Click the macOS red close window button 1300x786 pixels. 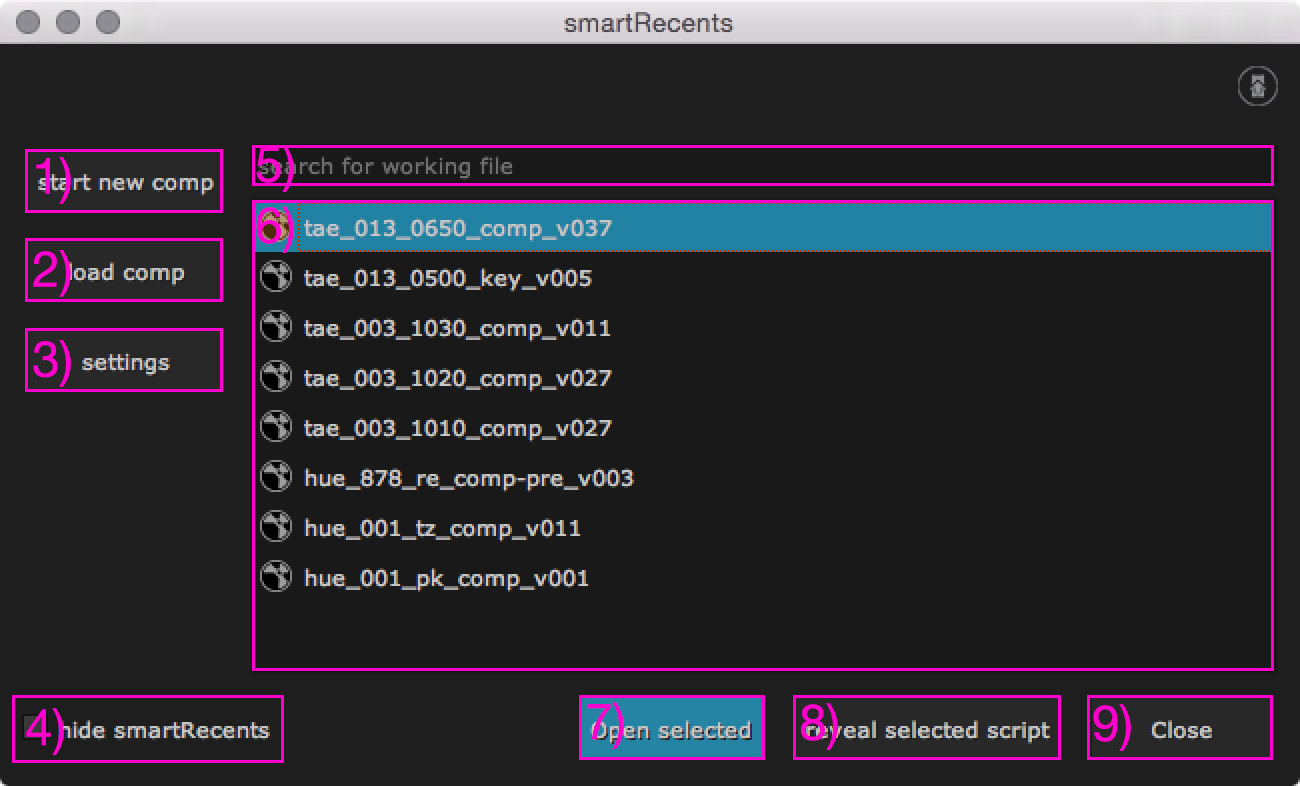point(30,22)
